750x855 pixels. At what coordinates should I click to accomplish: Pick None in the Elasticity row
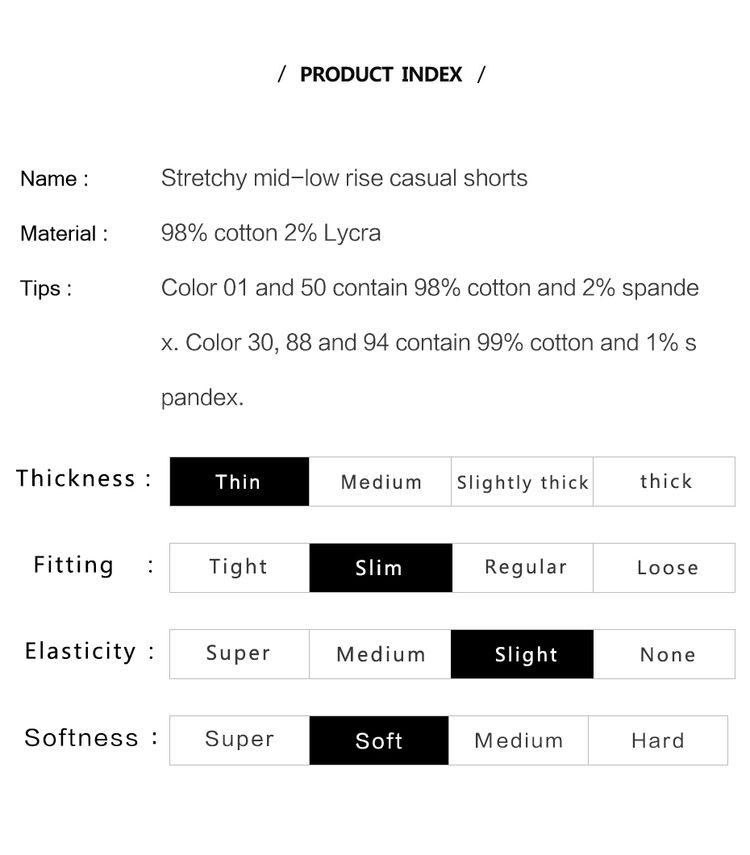click(x=664, y=654)
